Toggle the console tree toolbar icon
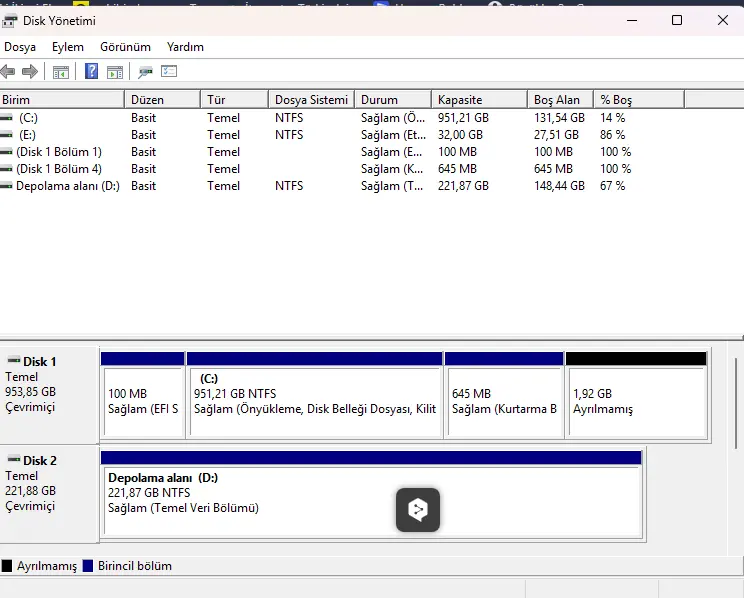The width and height of the screenshot is (744, 598). point(61,72)
